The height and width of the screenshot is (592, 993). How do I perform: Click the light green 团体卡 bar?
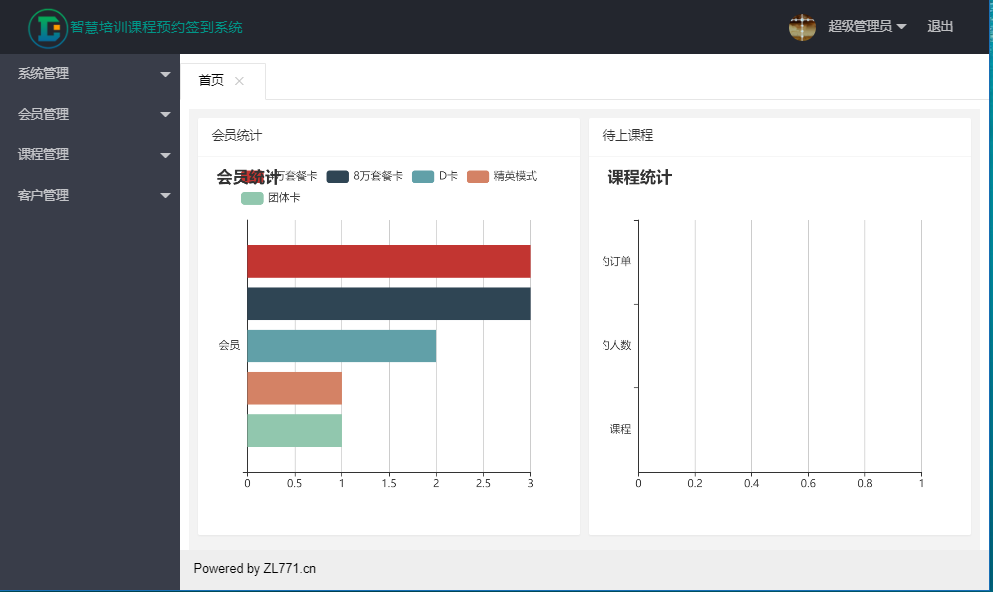[294, 430]
